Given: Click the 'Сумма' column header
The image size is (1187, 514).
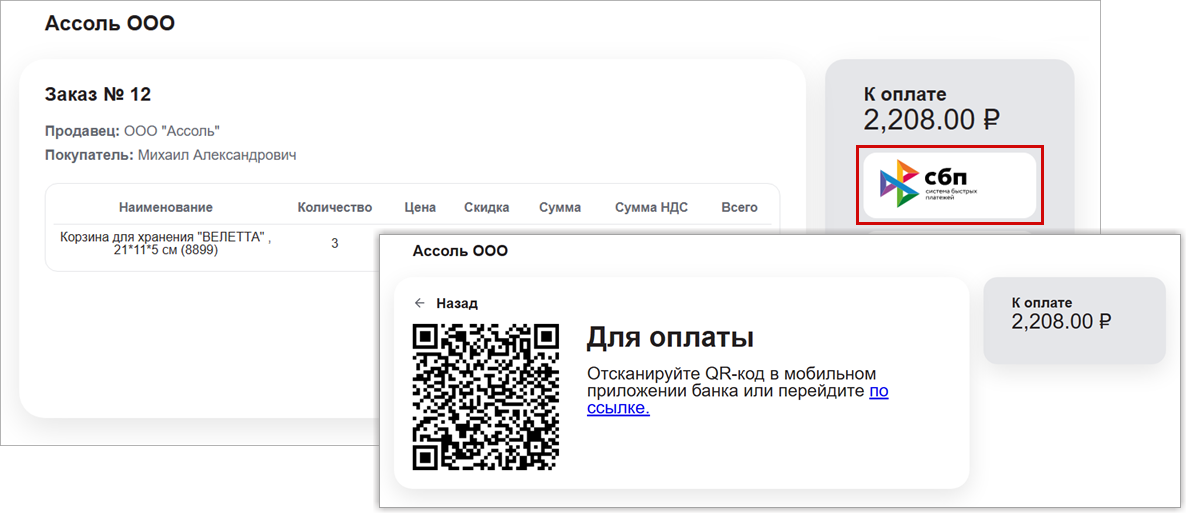Looking at the screenshot, I should pos(560,207).
